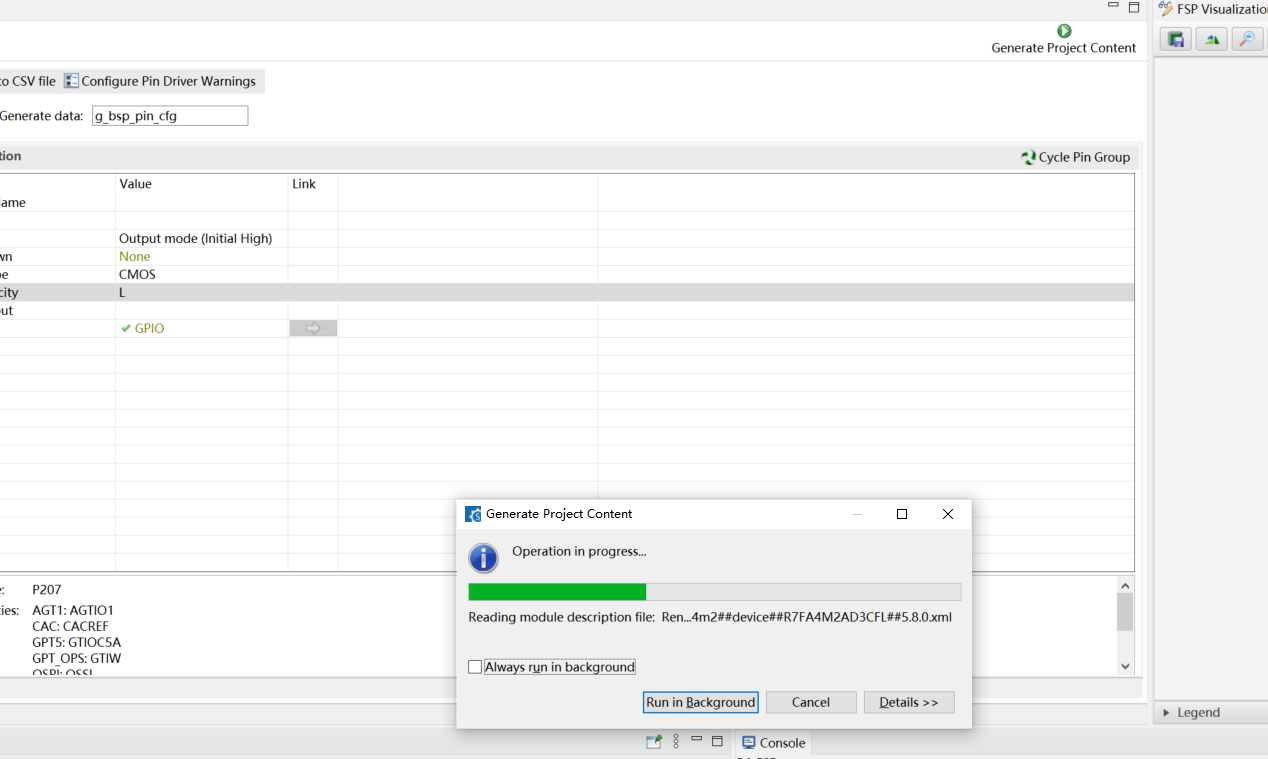
Task: Click the Generate Project Content label
Action: [x=1064, y=48]
